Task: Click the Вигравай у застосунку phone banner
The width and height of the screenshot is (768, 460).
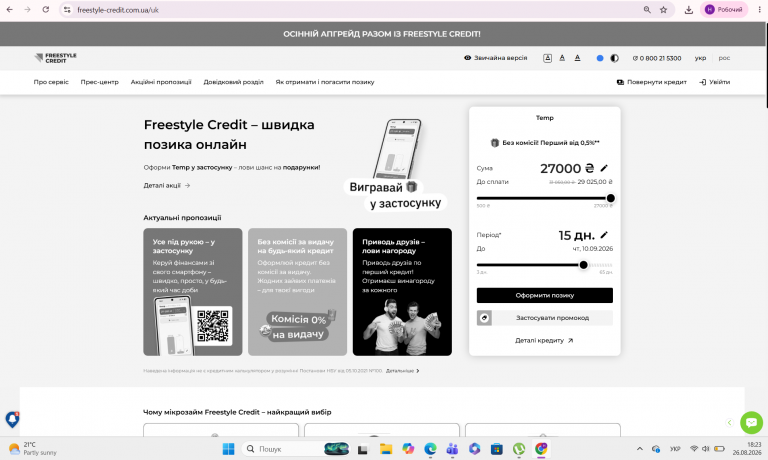Action: pyautogui.click(x=395, y=164)
